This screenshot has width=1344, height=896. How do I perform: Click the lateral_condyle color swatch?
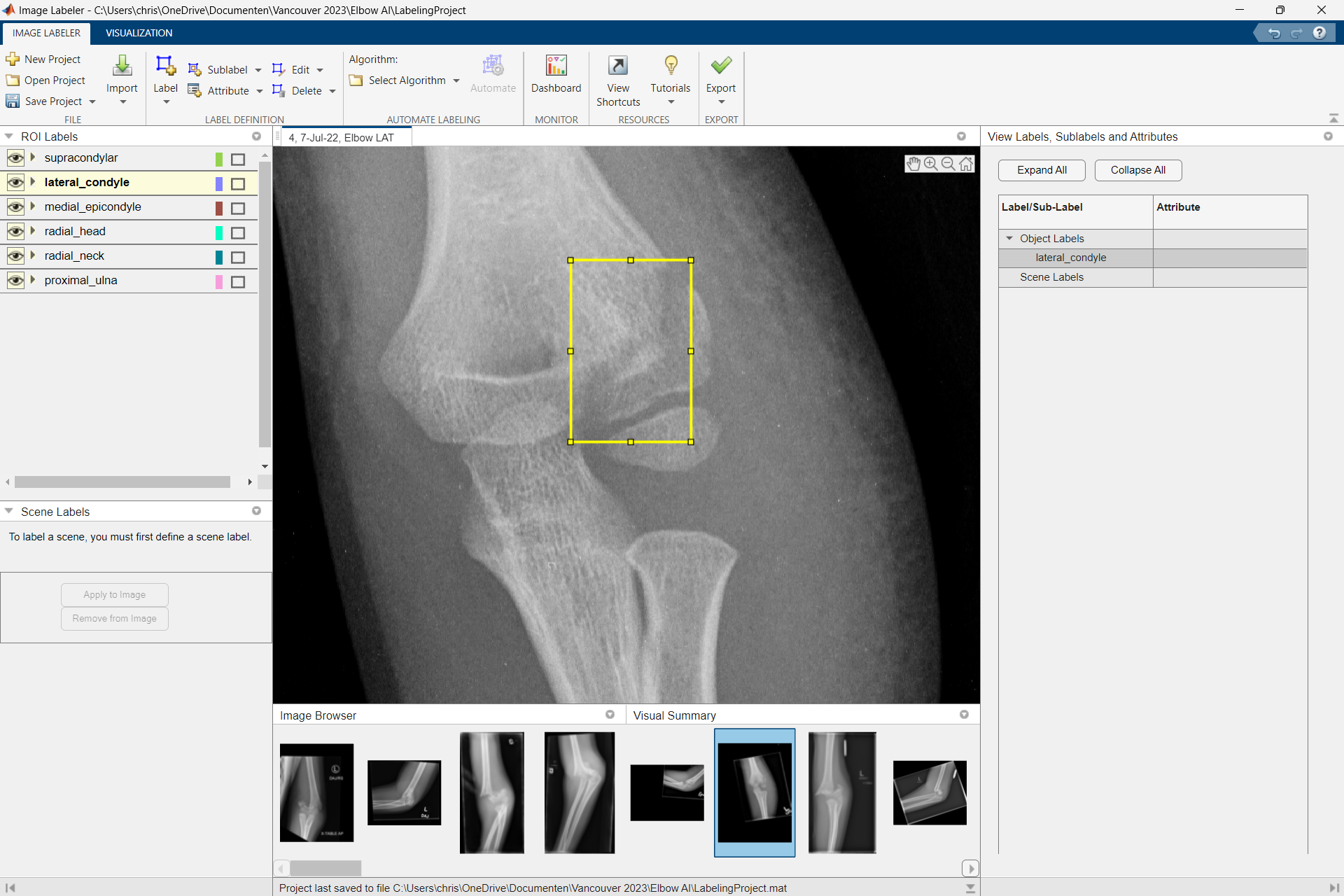[x=219, y=183]
